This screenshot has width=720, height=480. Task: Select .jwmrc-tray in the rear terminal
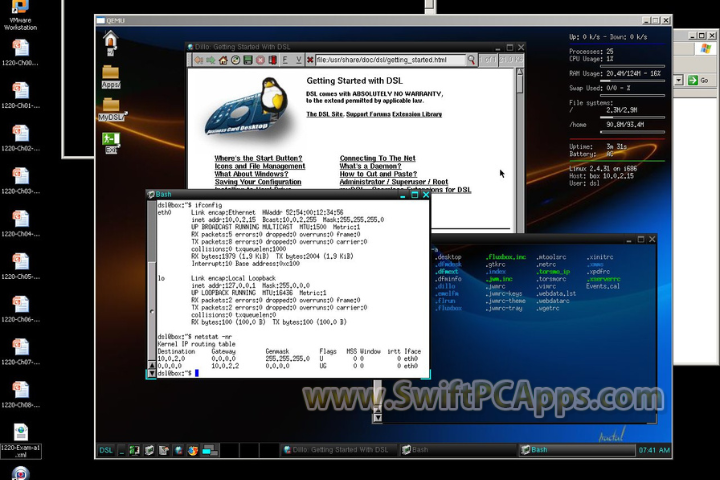(x=504, y=309)
